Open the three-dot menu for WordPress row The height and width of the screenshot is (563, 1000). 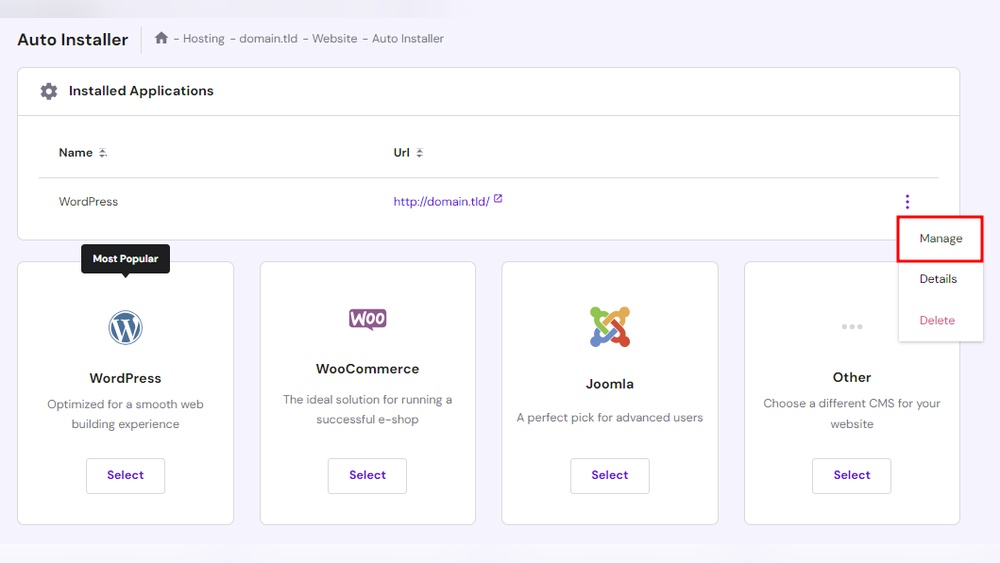pos(907,202)
